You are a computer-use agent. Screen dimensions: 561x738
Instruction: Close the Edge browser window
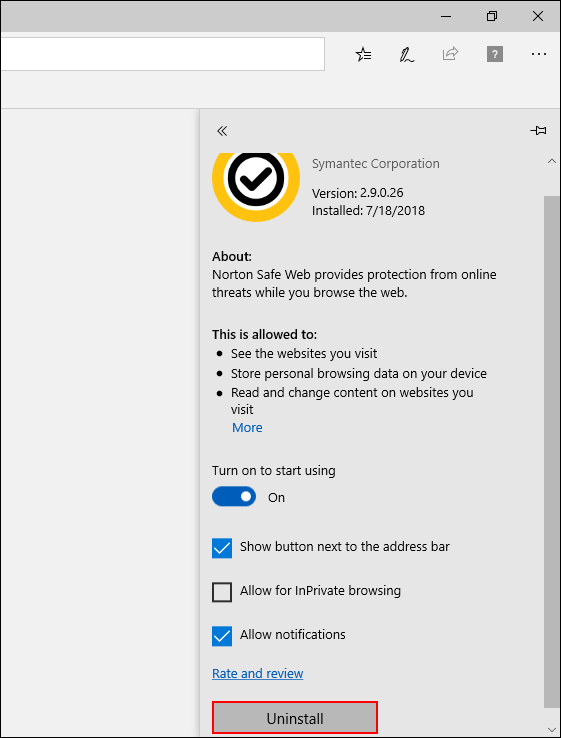537,16
